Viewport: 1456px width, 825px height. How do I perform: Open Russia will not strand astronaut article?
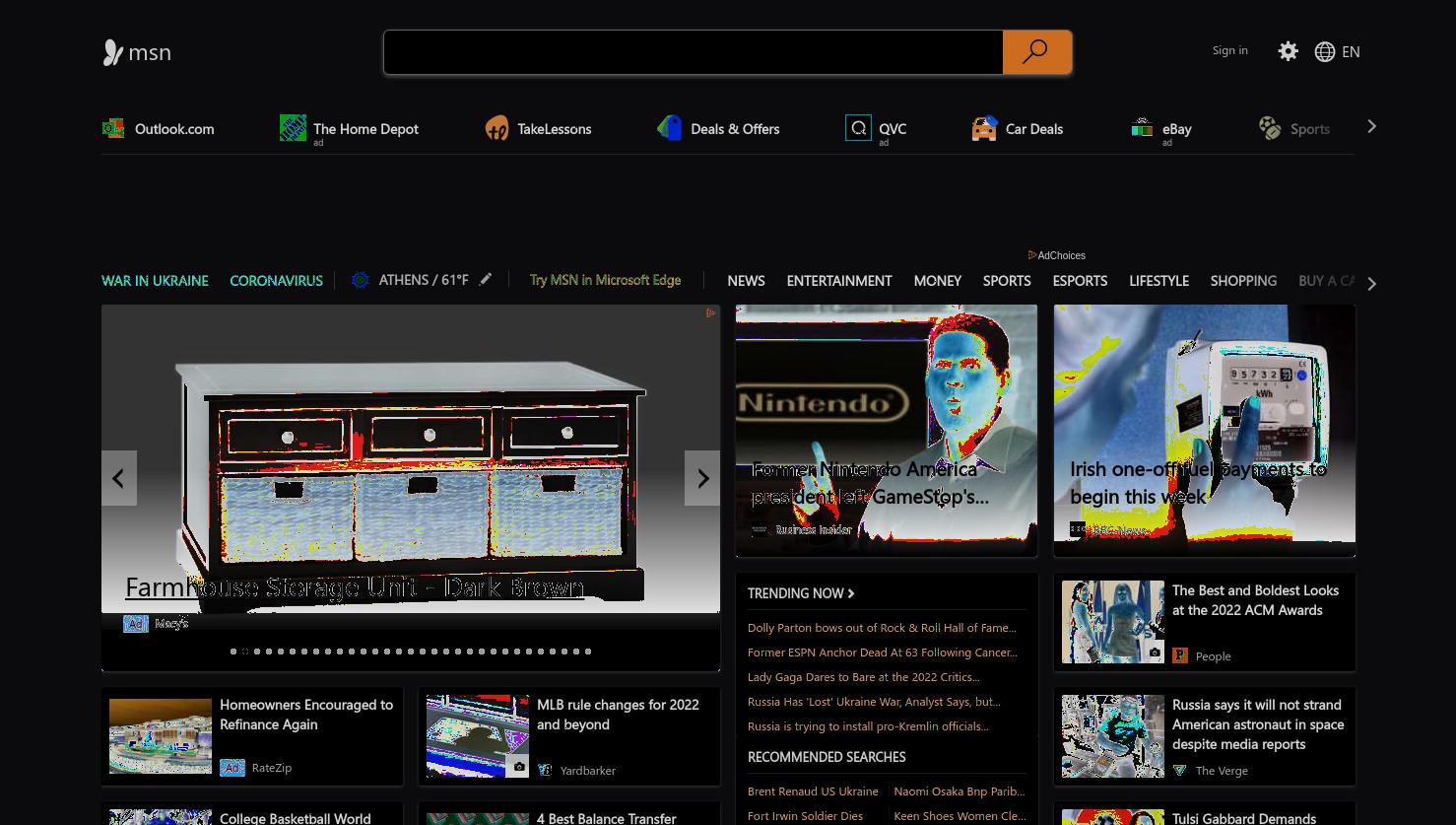[1258, 723]
